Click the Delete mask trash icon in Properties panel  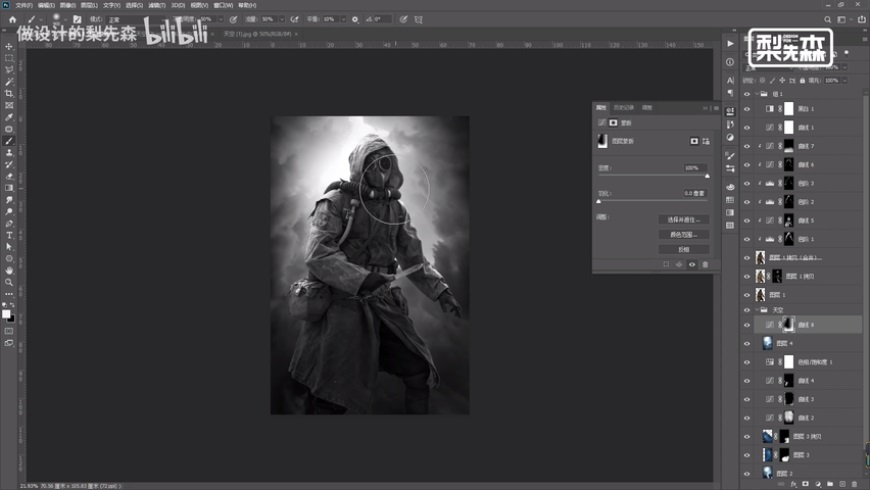[x=705, y=265]
